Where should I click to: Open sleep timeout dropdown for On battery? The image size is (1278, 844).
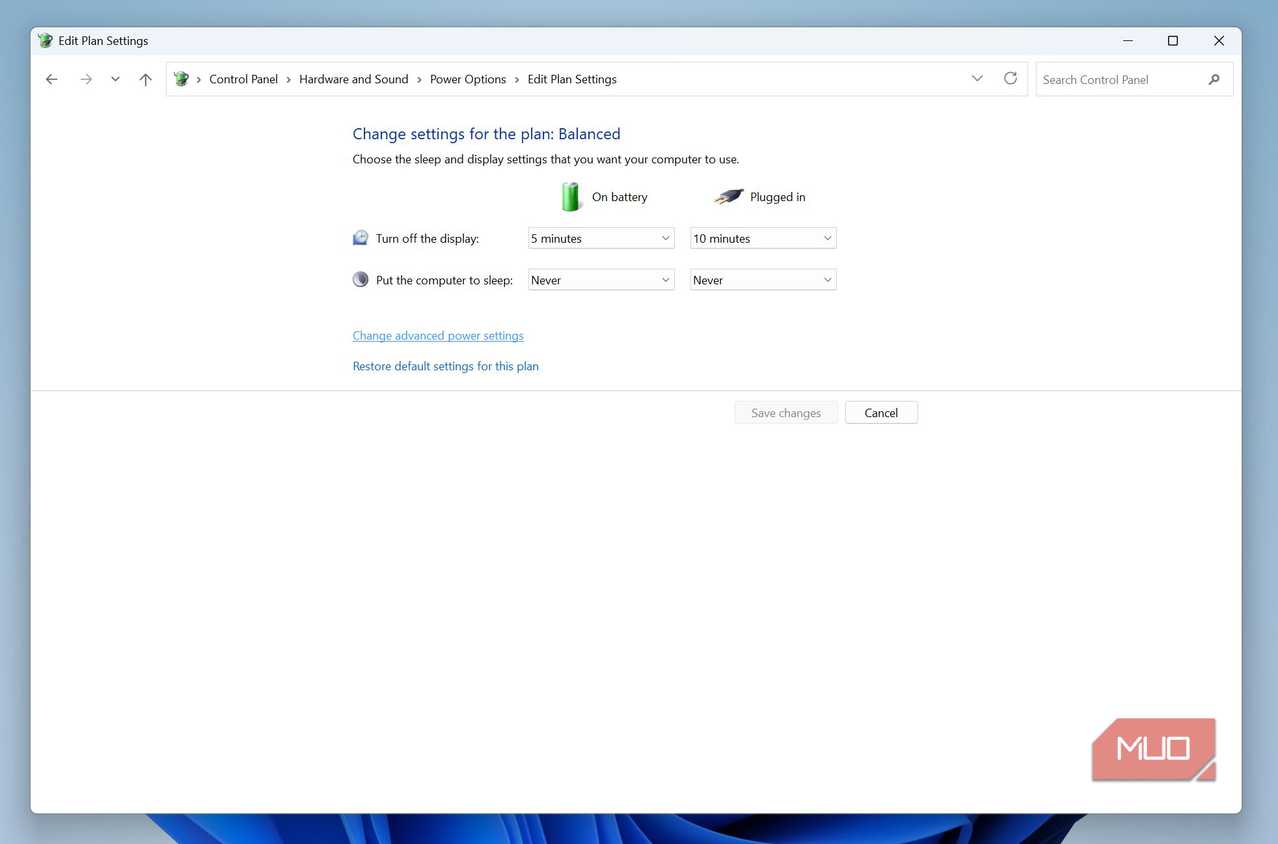click(x=601, y=280)
